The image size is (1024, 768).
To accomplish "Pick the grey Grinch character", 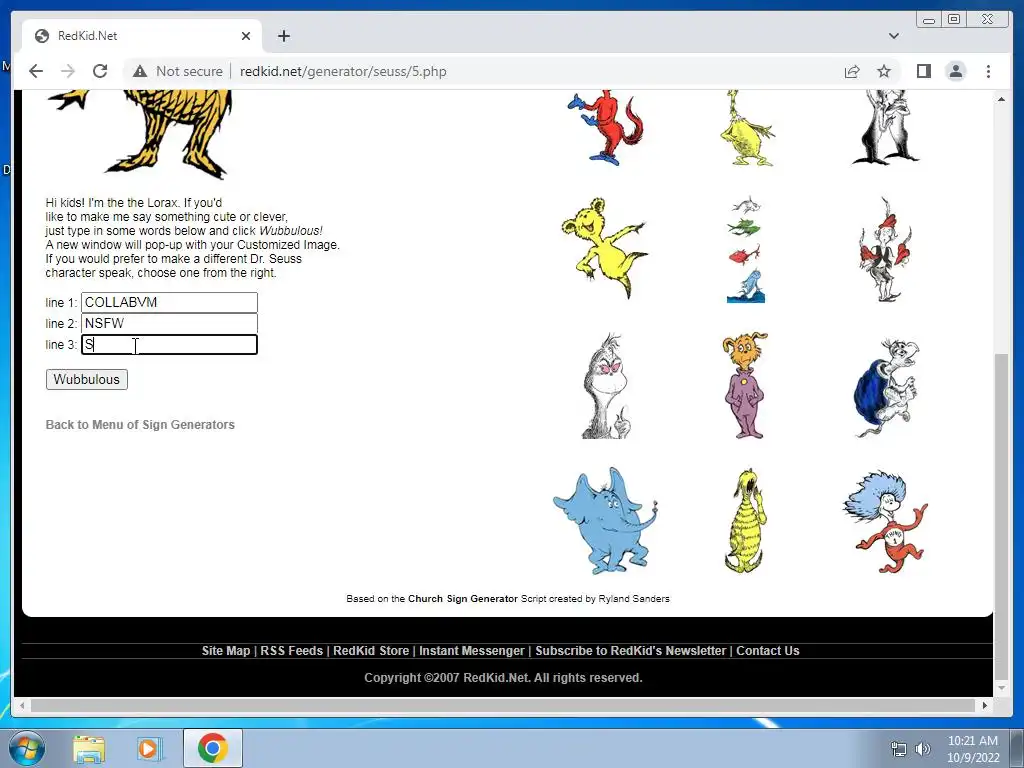I will click(607, 385).
